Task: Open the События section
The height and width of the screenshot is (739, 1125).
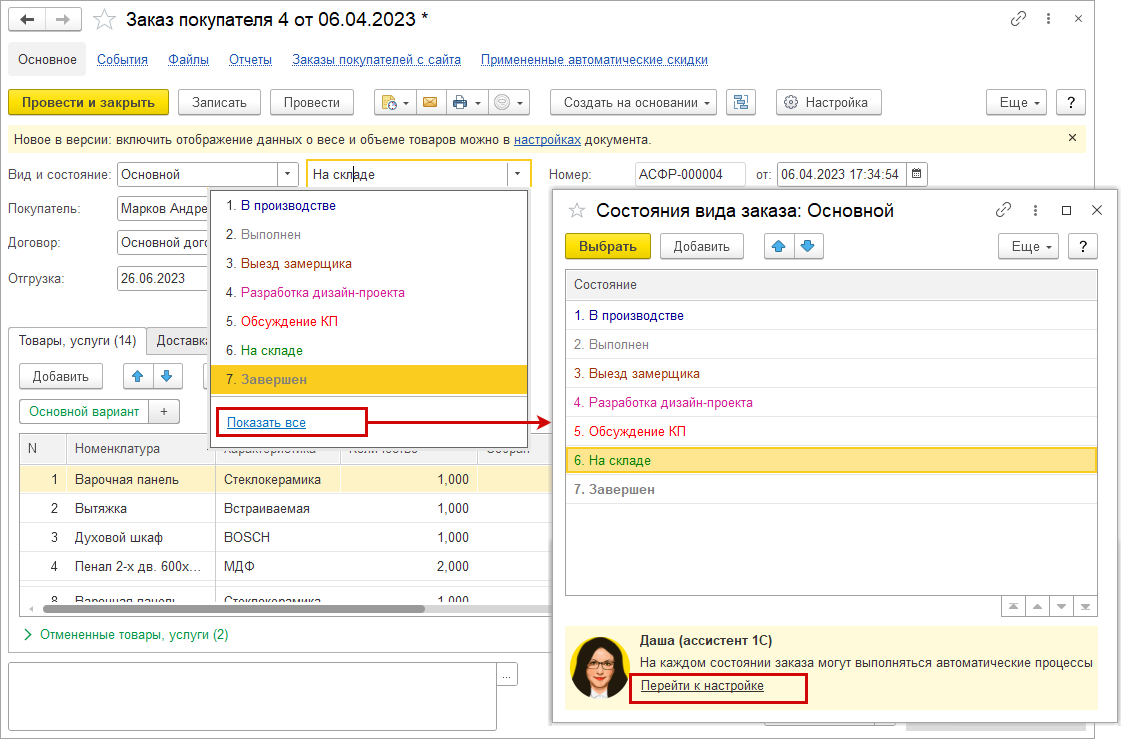Action: (122, 60)
